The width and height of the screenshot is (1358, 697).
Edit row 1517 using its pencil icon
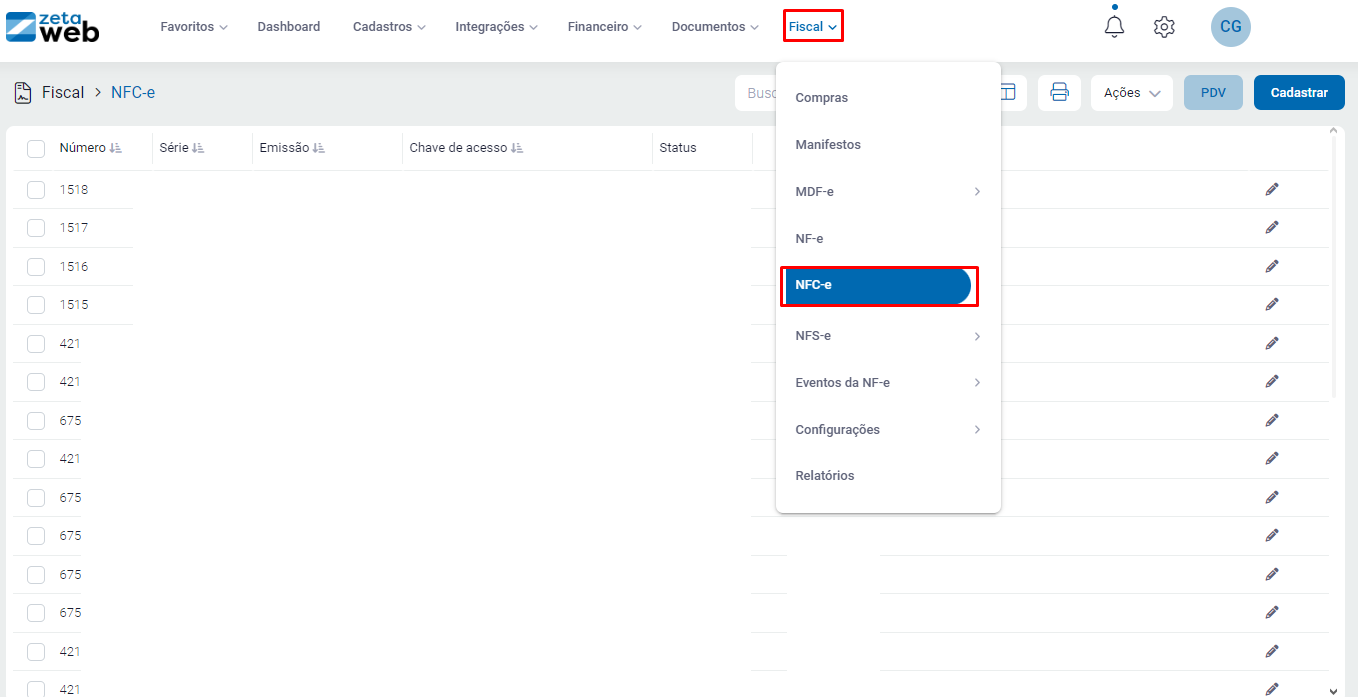click(1272, 228)
